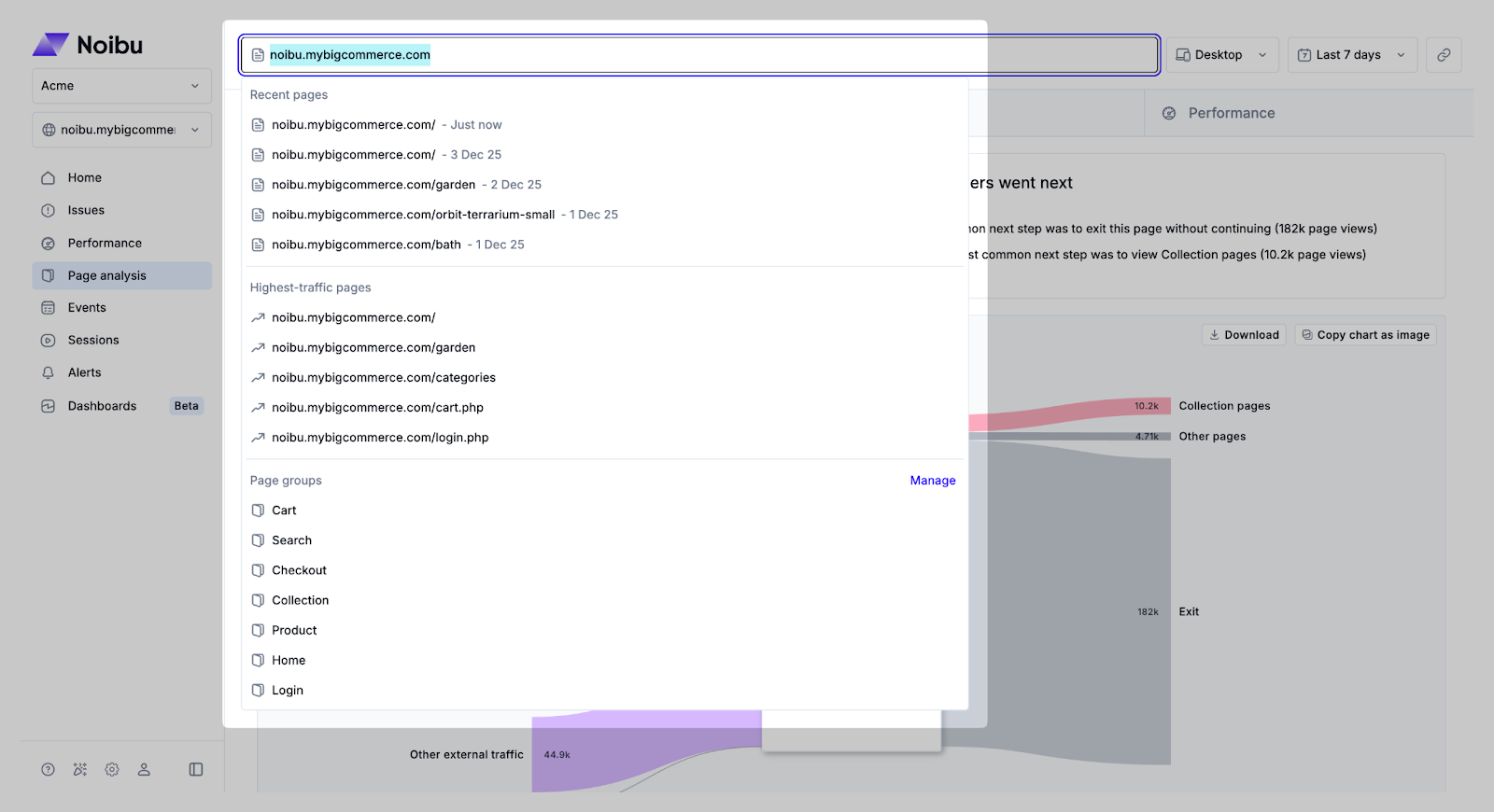Choose the Home page group
This screenshot has width=1494, height=812.
[605, 660]
